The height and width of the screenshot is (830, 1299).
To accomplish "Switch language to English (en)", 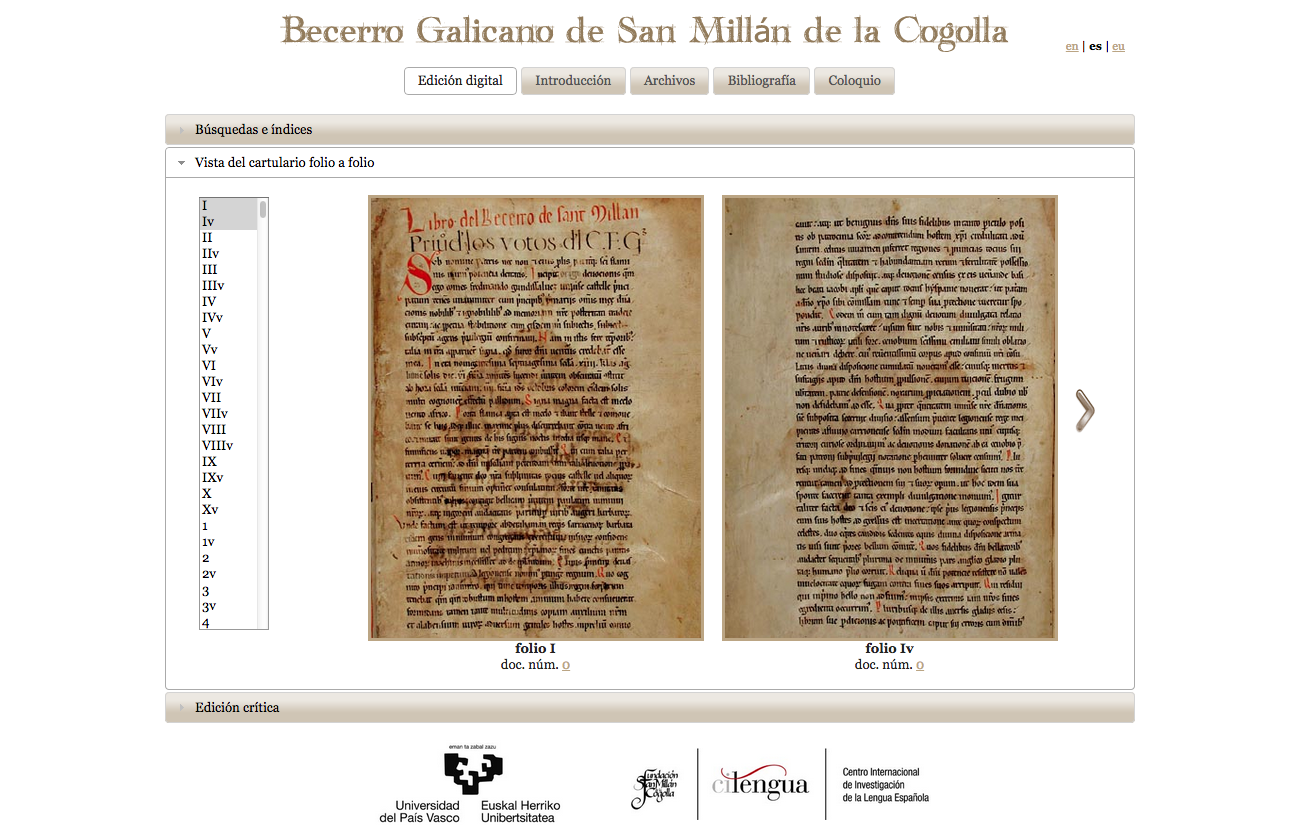I will [1072, 46].
